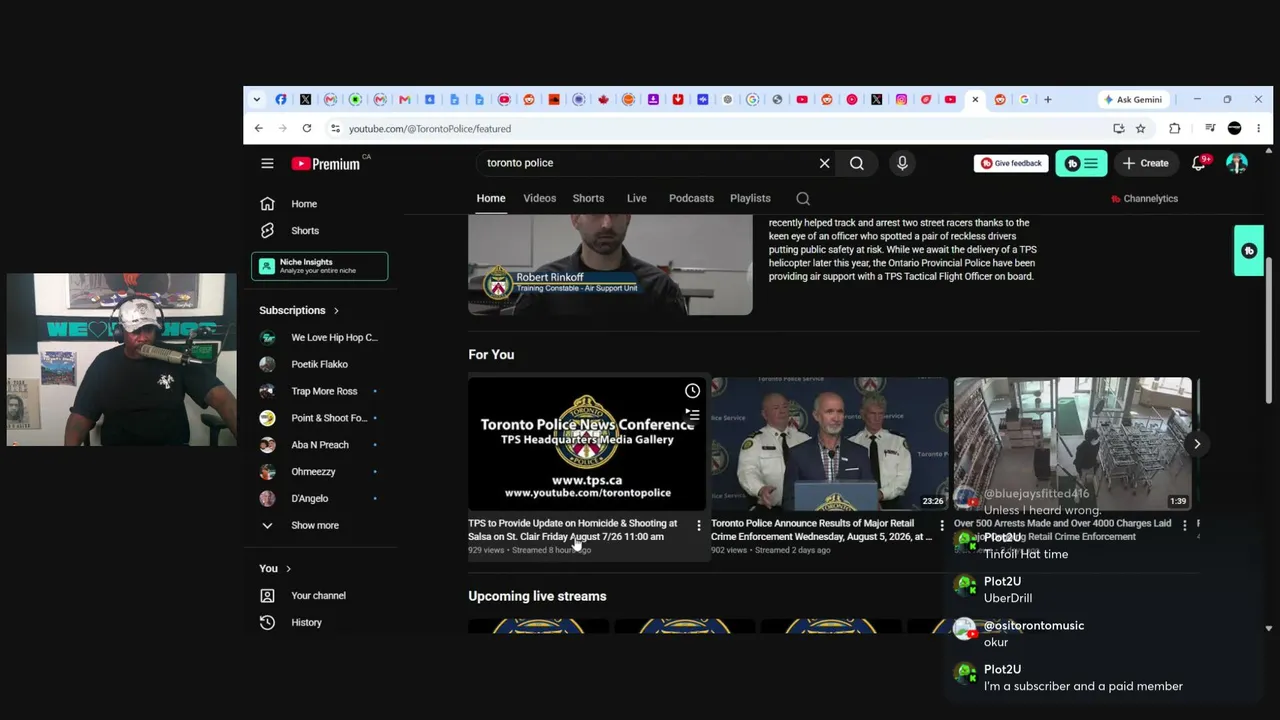Open the tab search dropdown
The height and width of the screenshot is (720, 1280).
(x=257, y=100)
